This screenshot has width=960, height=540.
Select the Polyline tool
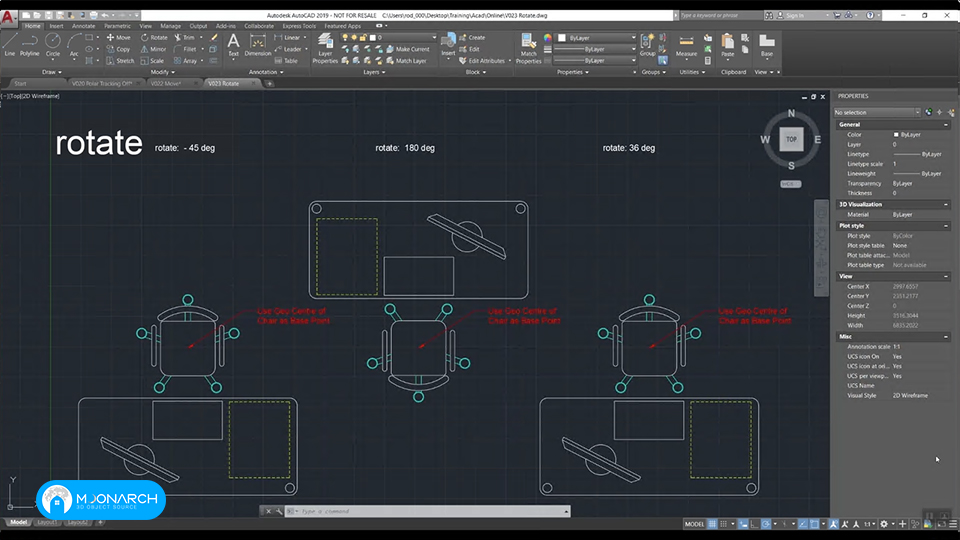pyautogui.click(x=29, y=45)
